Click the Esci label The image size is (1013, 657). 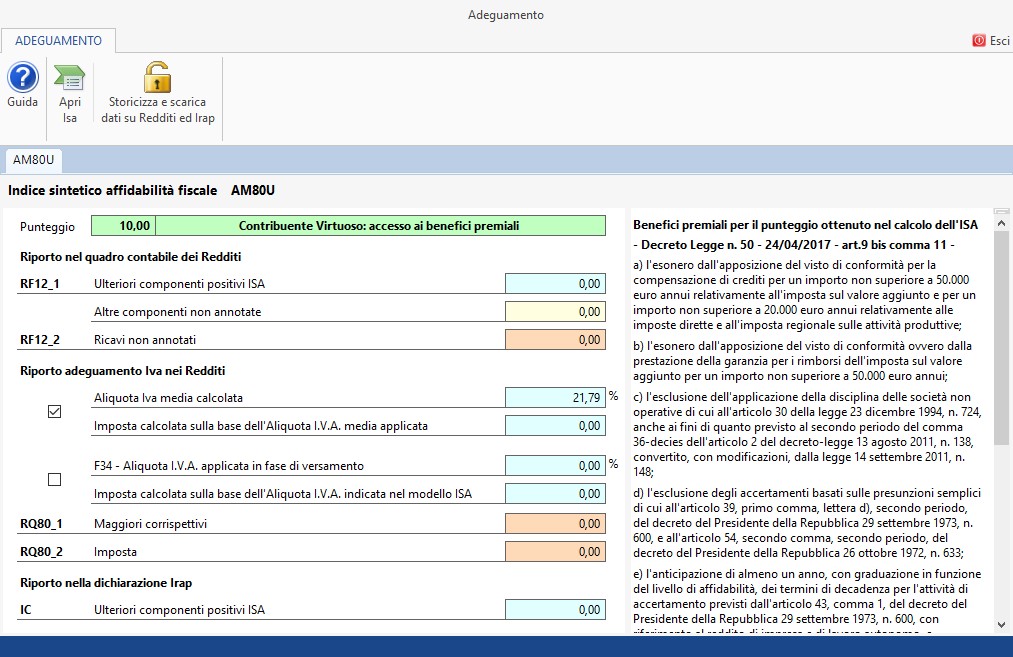pyautogui.click(x=999, y=41)
